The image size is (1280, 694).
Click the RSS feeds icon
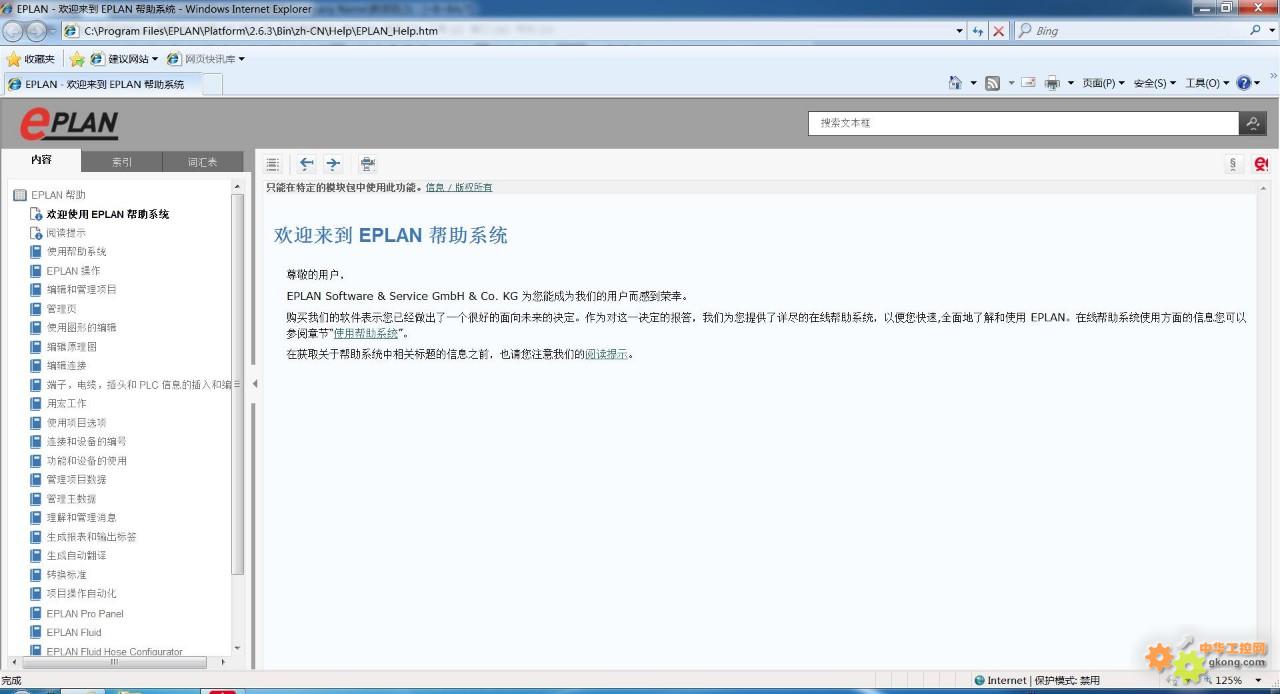point(992,83)
